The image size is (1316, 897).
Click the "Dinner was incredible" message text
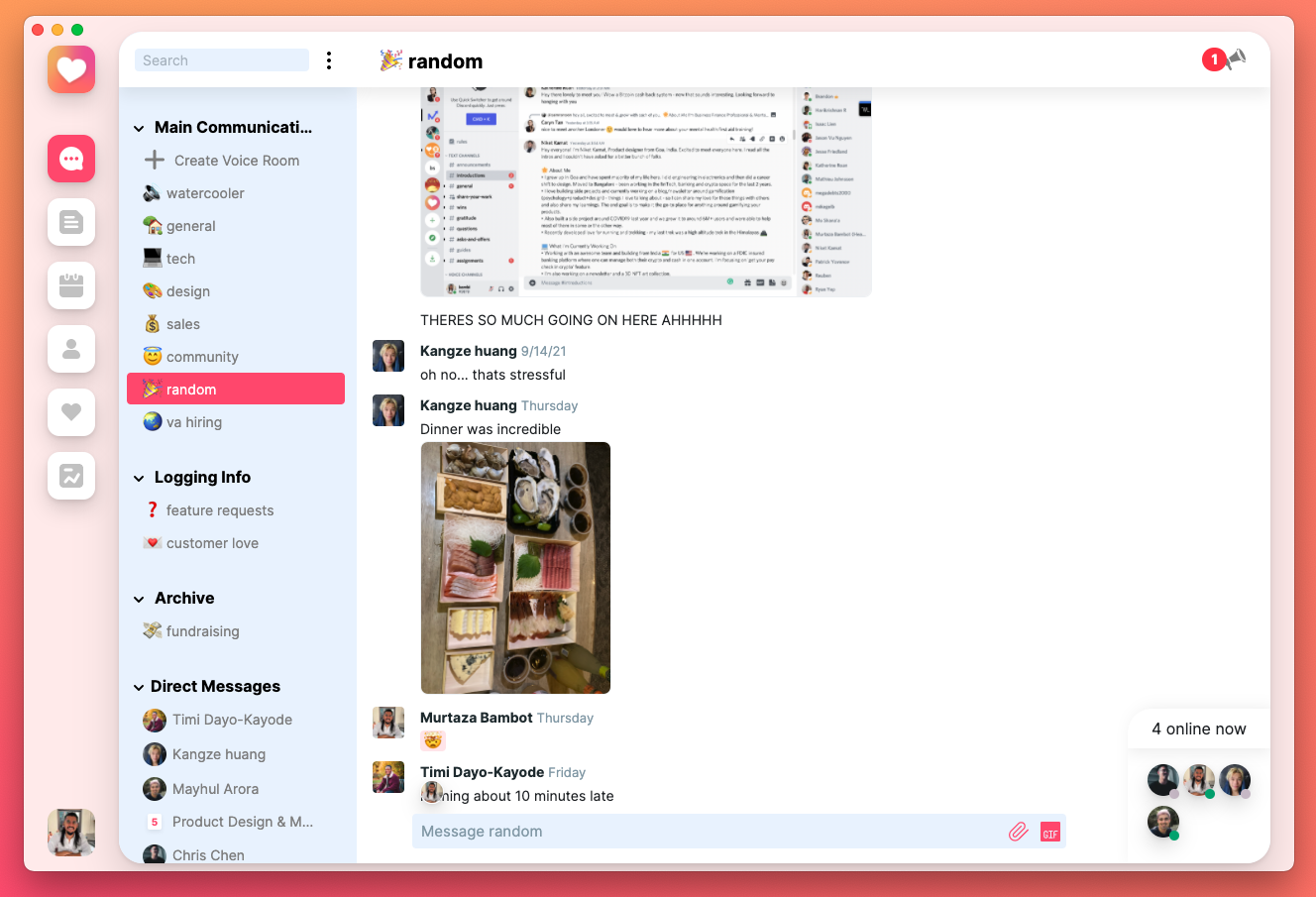pyautogui.click(x=491, y=429)
